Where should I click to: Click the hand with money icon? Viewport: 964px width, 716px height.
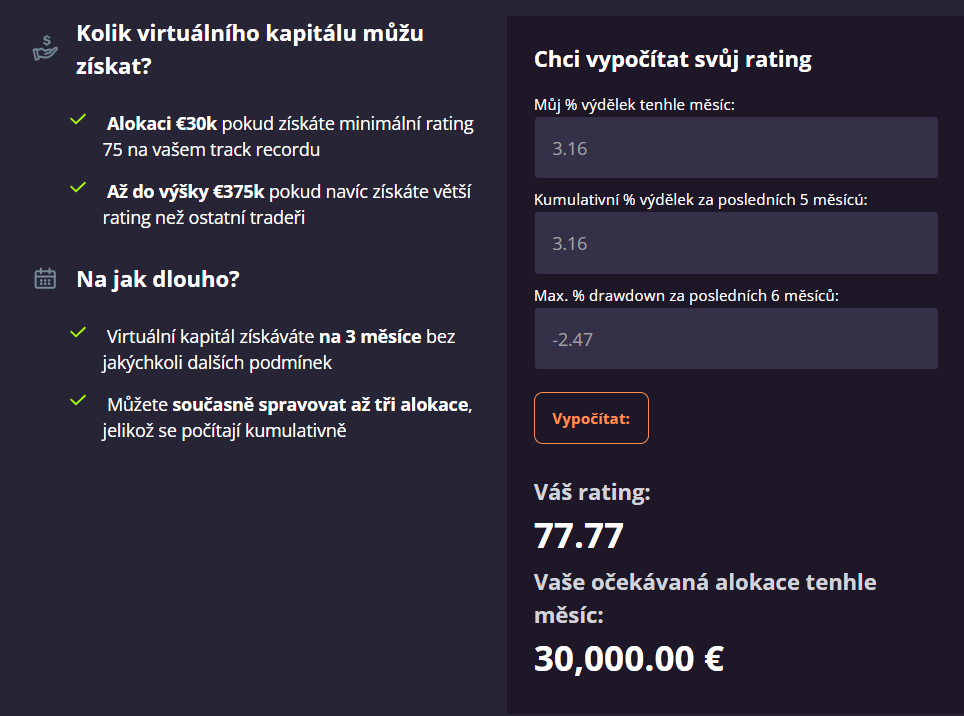(45, 48)
